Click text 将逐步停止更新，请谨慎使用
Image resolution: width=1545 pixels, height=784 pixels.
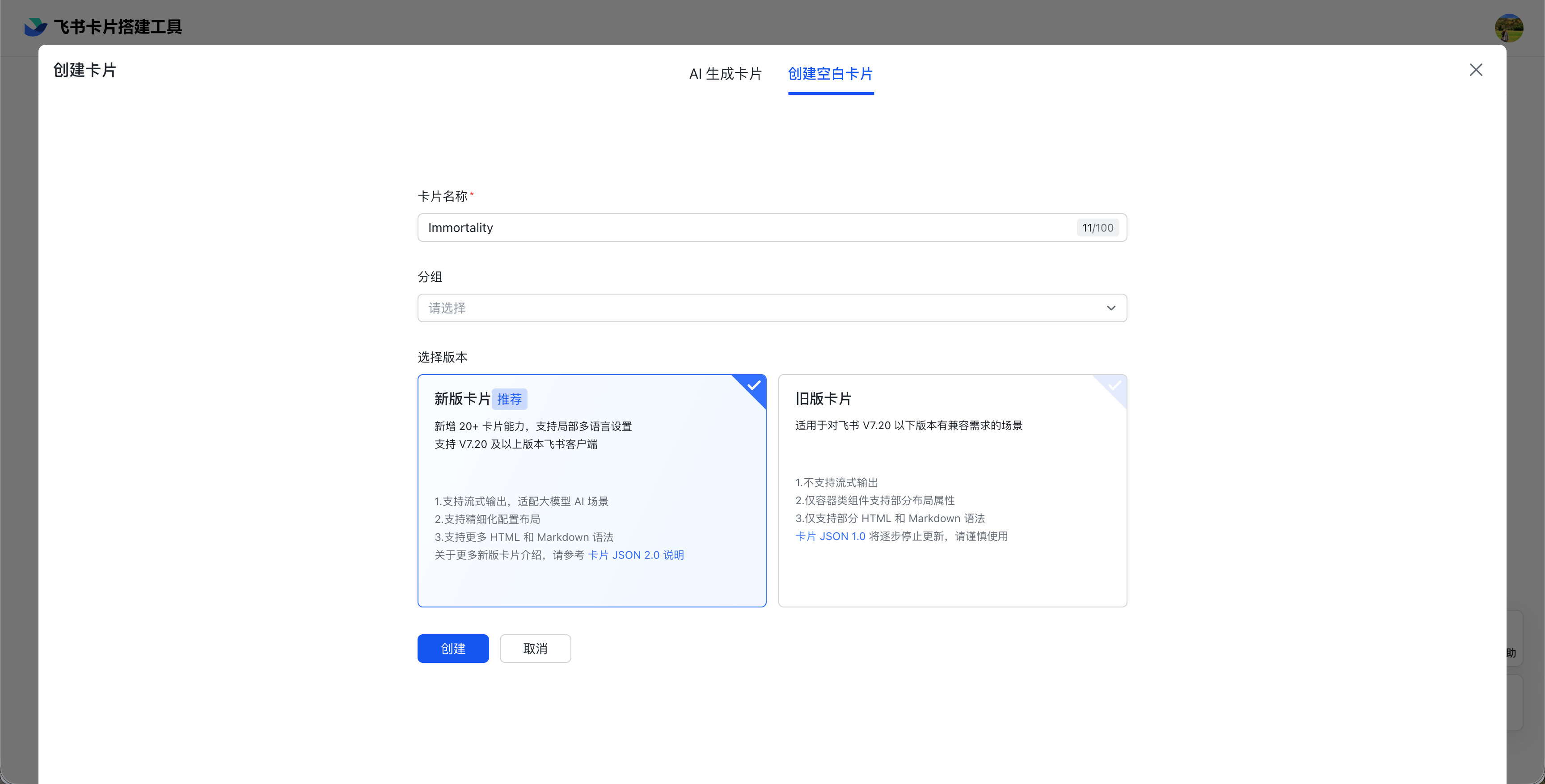938,536
